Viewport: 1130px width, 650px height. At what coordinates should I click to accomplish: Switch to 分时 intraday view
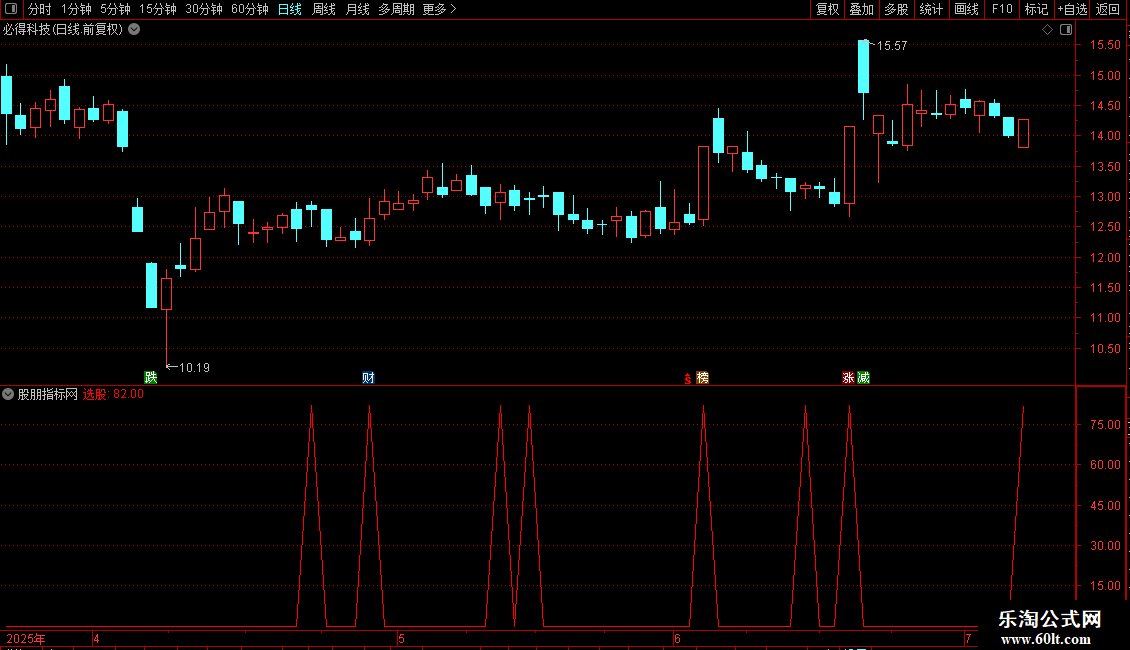pyautogui.click(x=40, y=9)
